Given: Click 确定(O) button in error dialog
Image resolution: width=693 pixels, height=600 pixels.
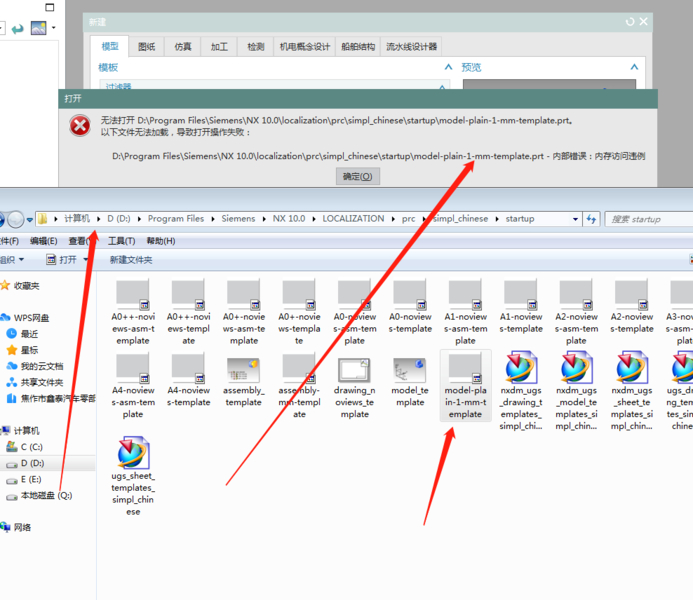Looking at the screenshot, I should click(358, 176).
